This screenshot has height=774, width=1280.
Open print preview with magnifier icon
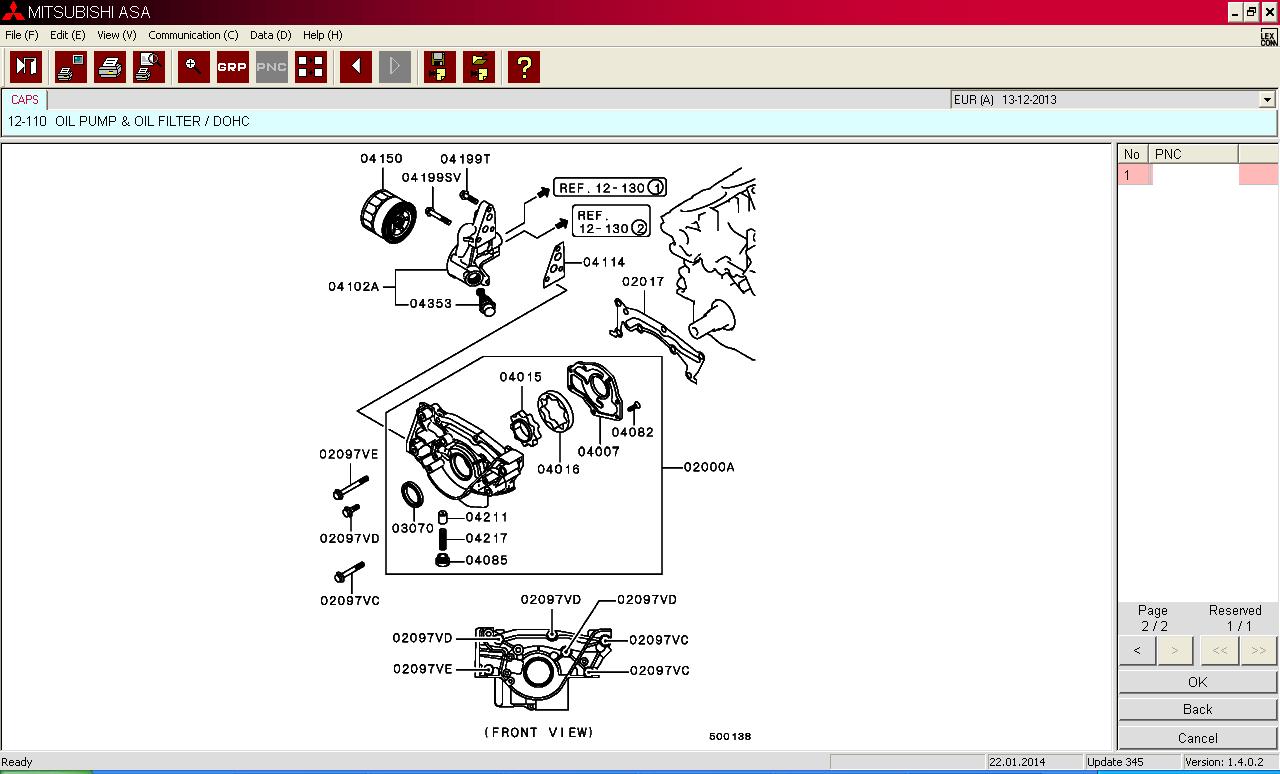[149, 67]
